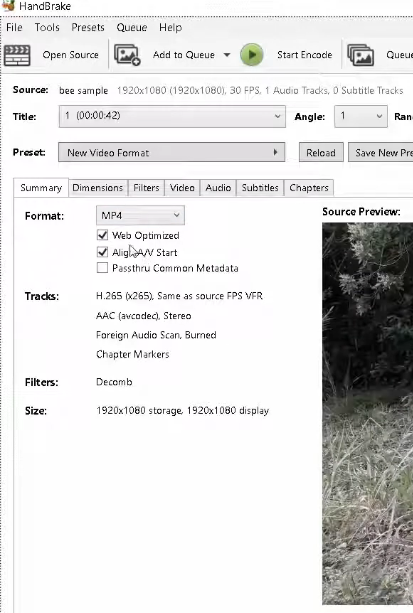Switch to the Video tab

tap(182, 188)
